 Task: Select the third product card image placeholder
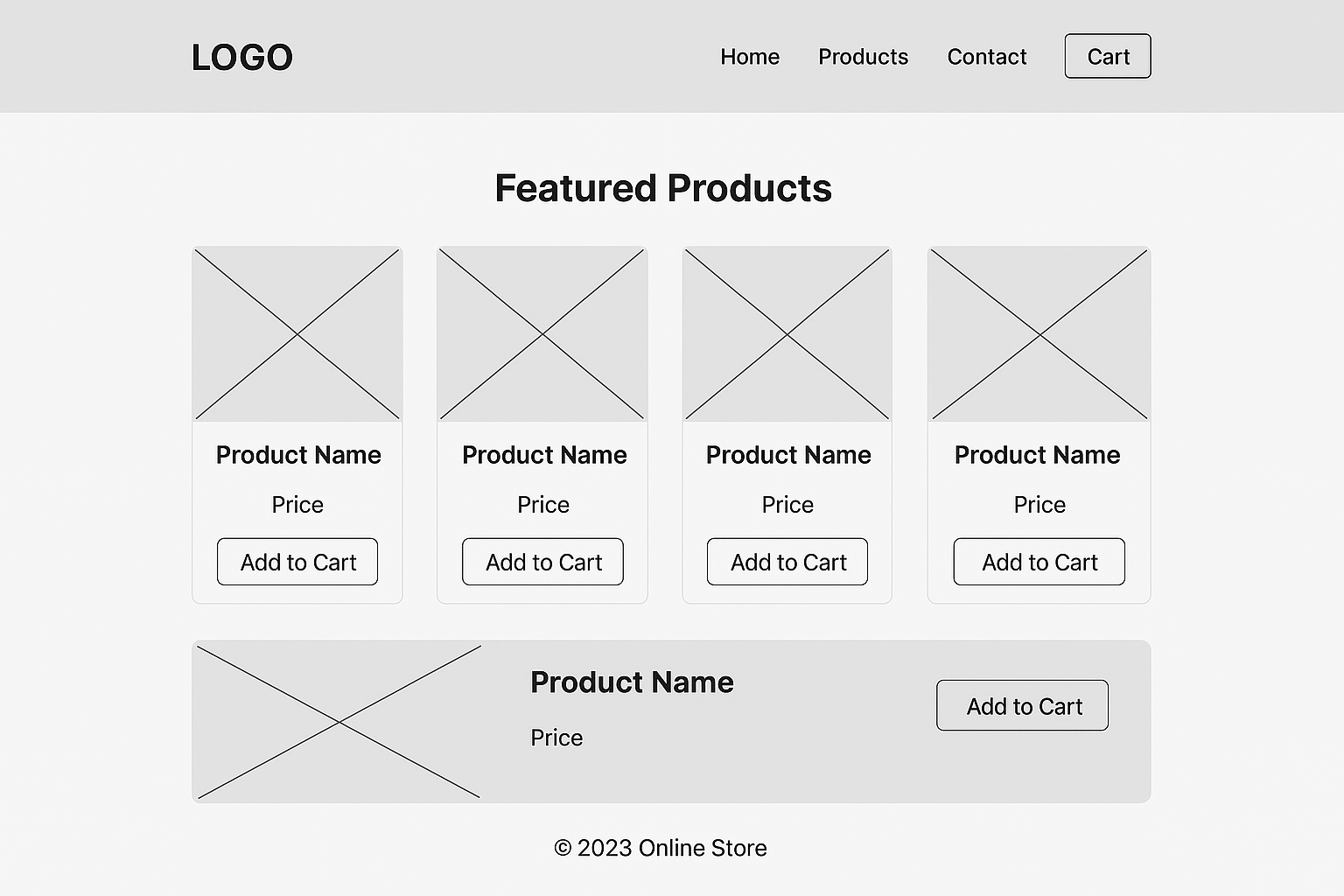(x=787, y=334)
